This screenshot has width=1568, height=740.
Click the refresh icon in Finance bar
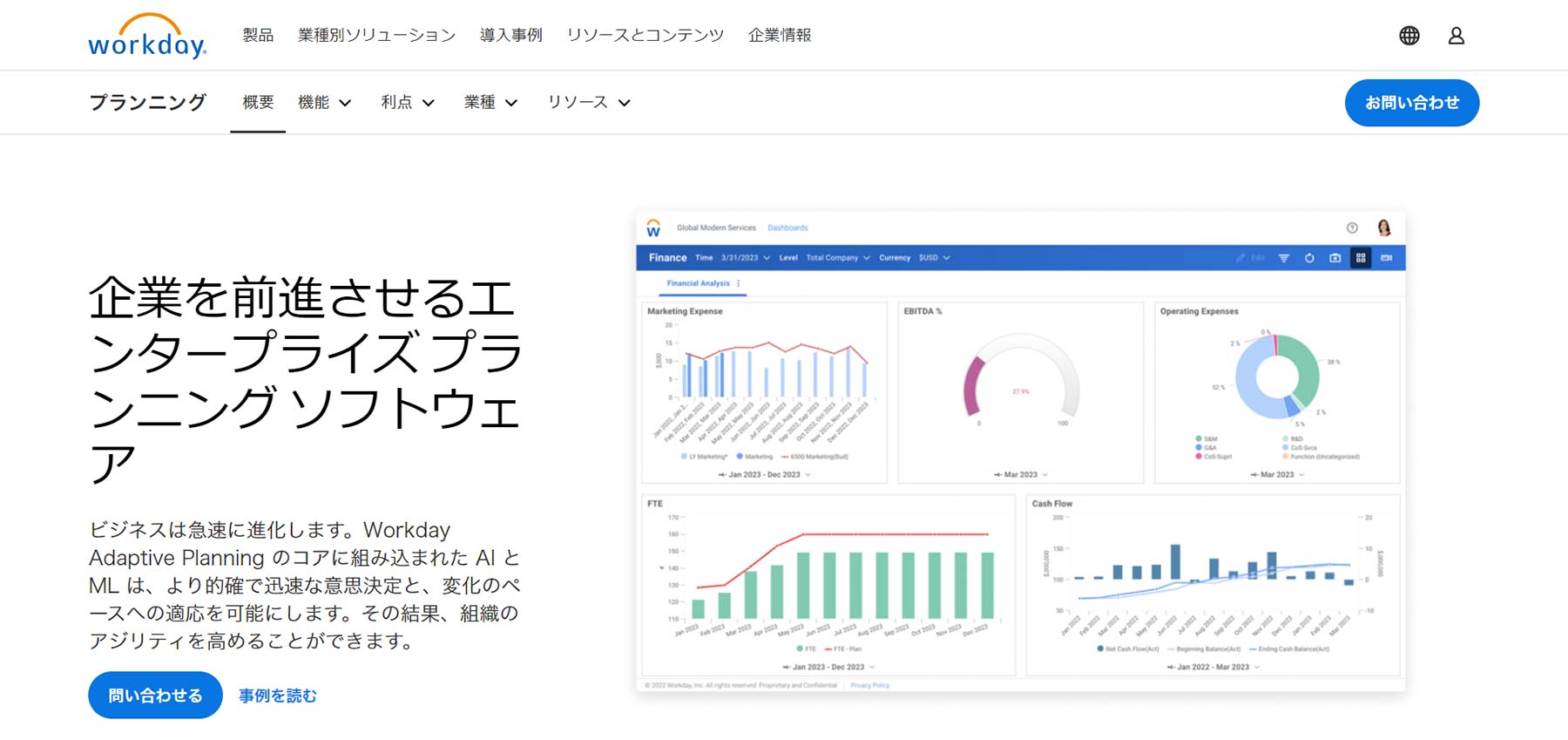pyautogui.click(x=1309, y=258)
